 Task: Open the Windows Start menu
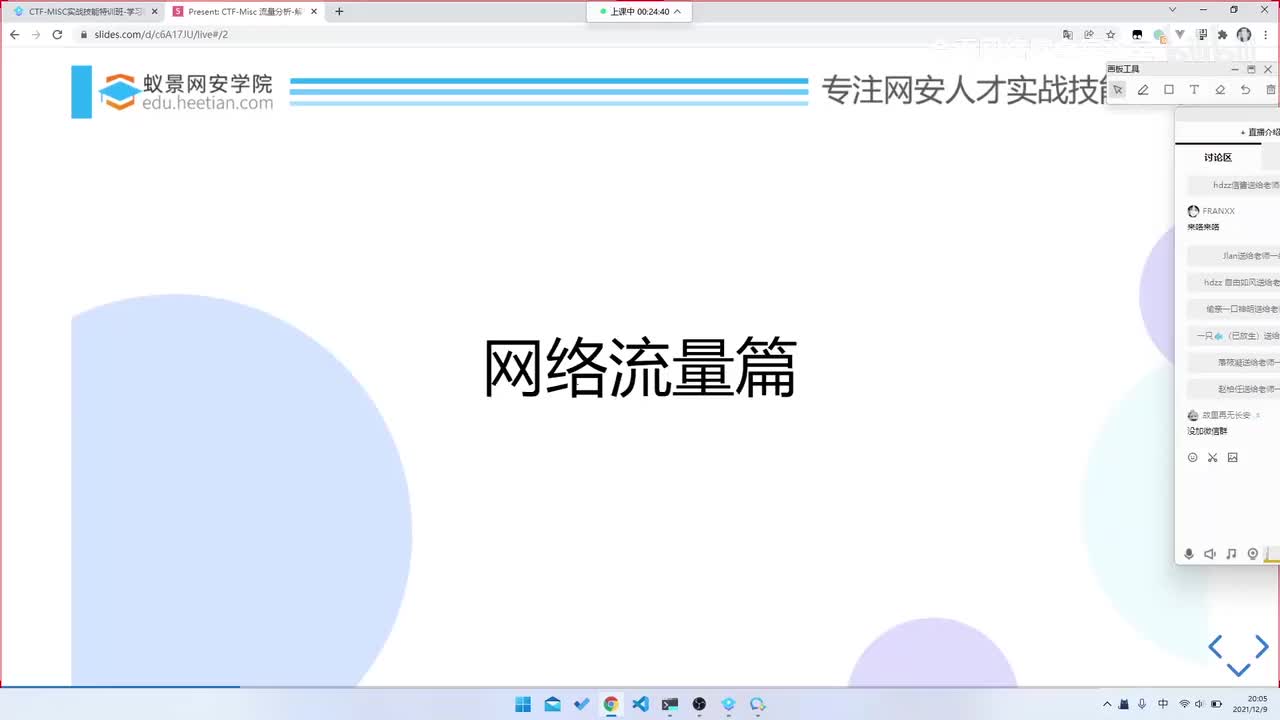click(x=523, y=704)
